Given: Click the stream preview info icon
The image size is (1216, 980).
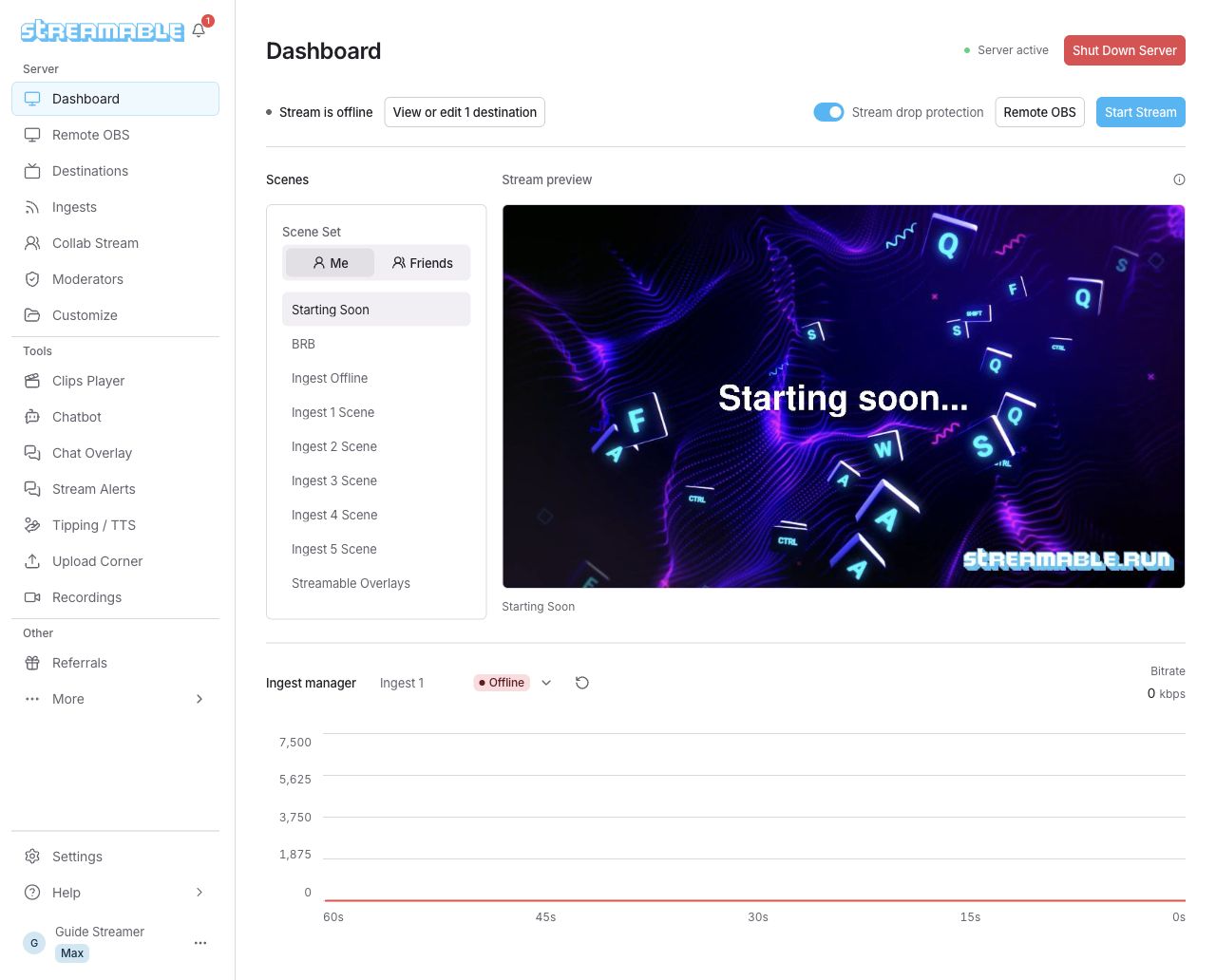Looking at the screenshot, I should pyautogui.click(x=1179, y=179).
